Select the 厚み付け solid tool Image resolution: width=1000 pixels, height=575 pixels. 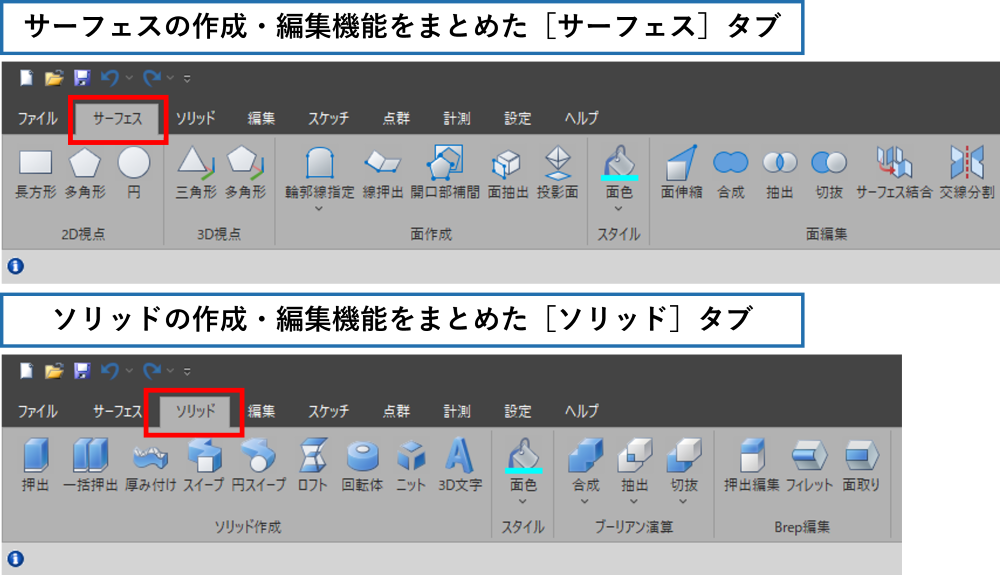coord(153,464)
